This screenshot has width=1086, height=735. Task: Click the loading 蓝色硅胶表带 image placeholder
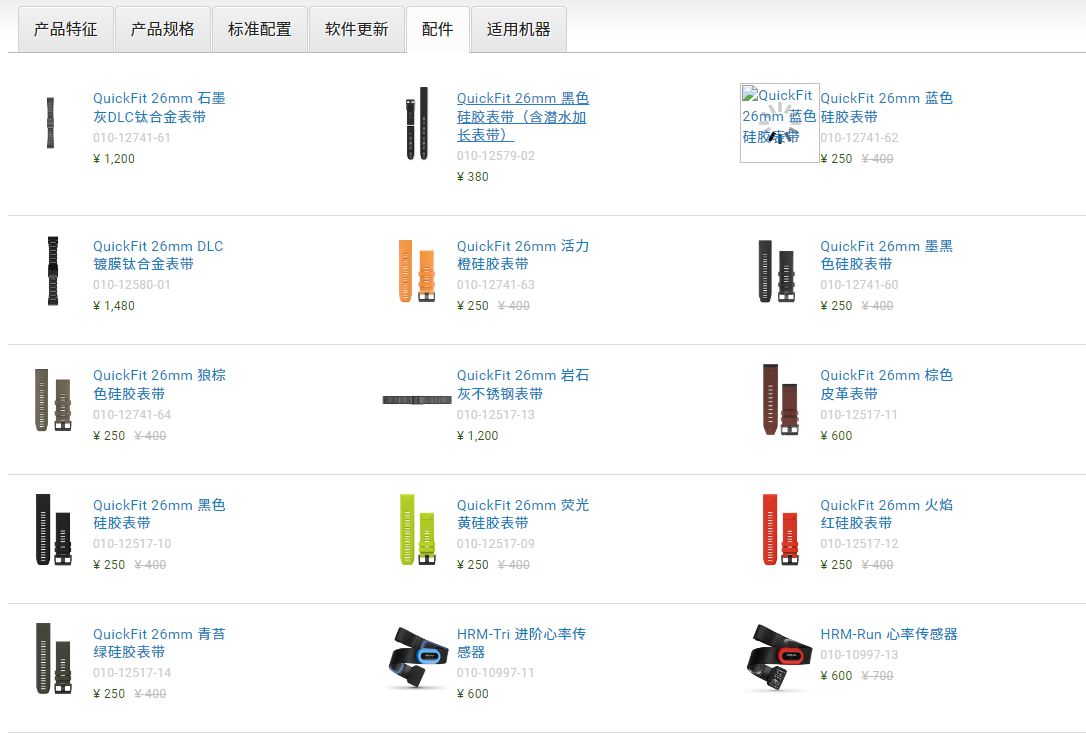[x=780, y=123]
